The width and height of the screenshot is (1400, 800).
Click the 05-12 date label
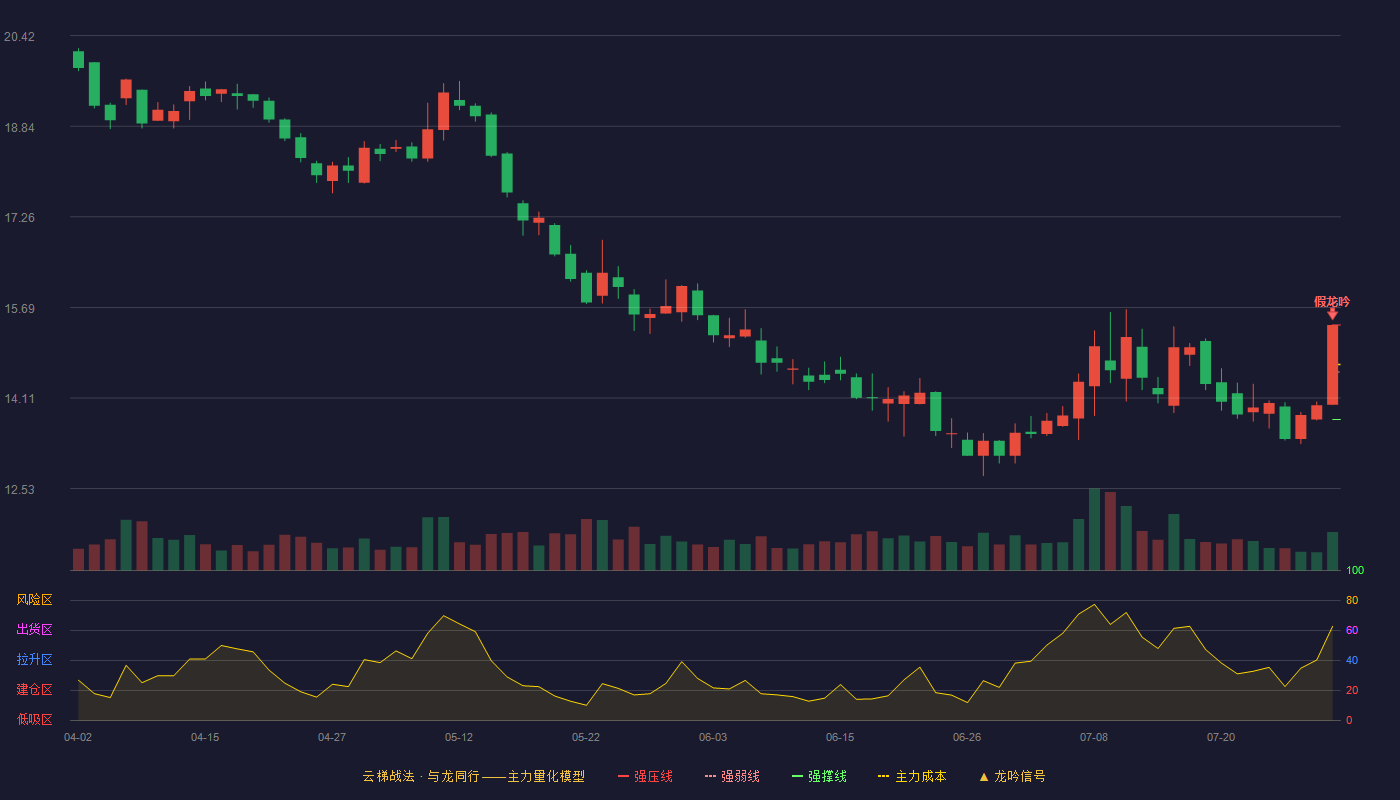pos(459,737)
